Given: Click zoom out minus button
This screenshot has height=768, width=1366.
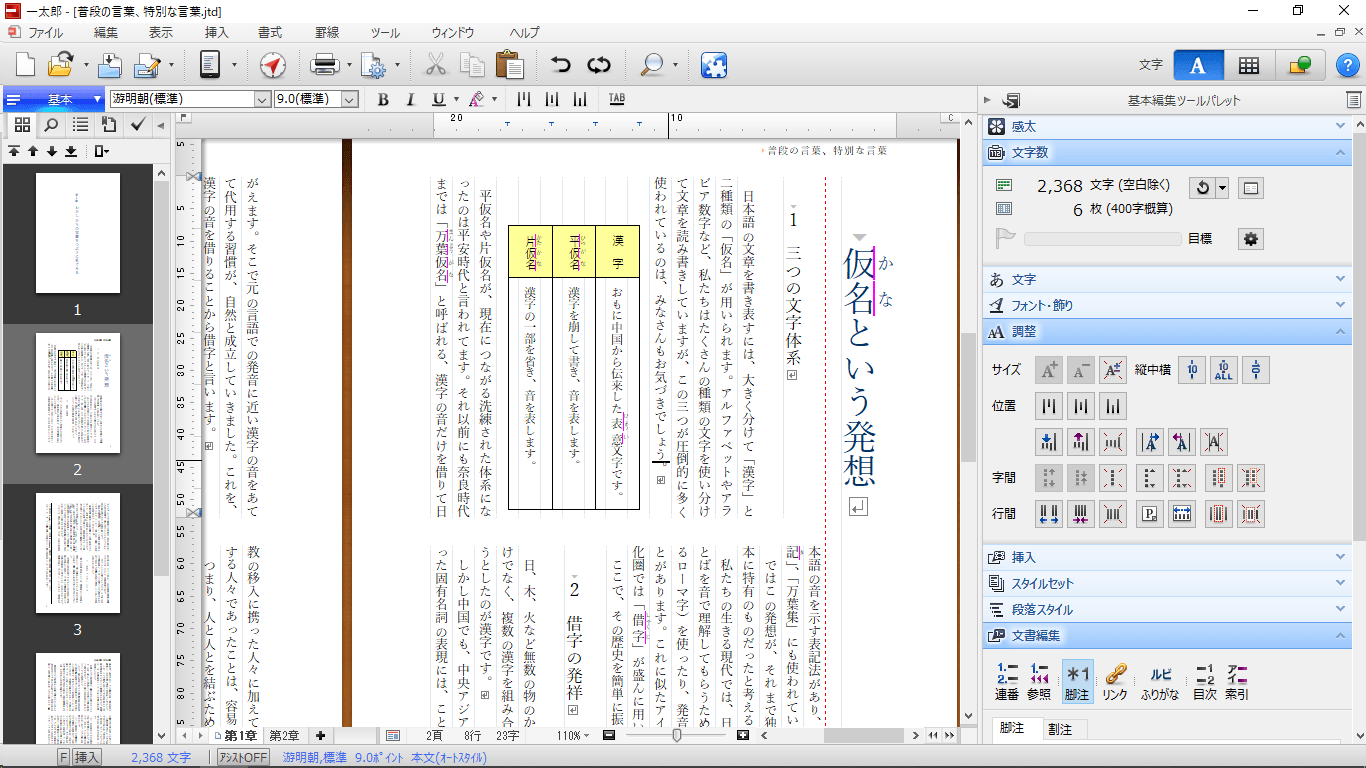Looking at the screenshot, I should [x=609, y=736].
